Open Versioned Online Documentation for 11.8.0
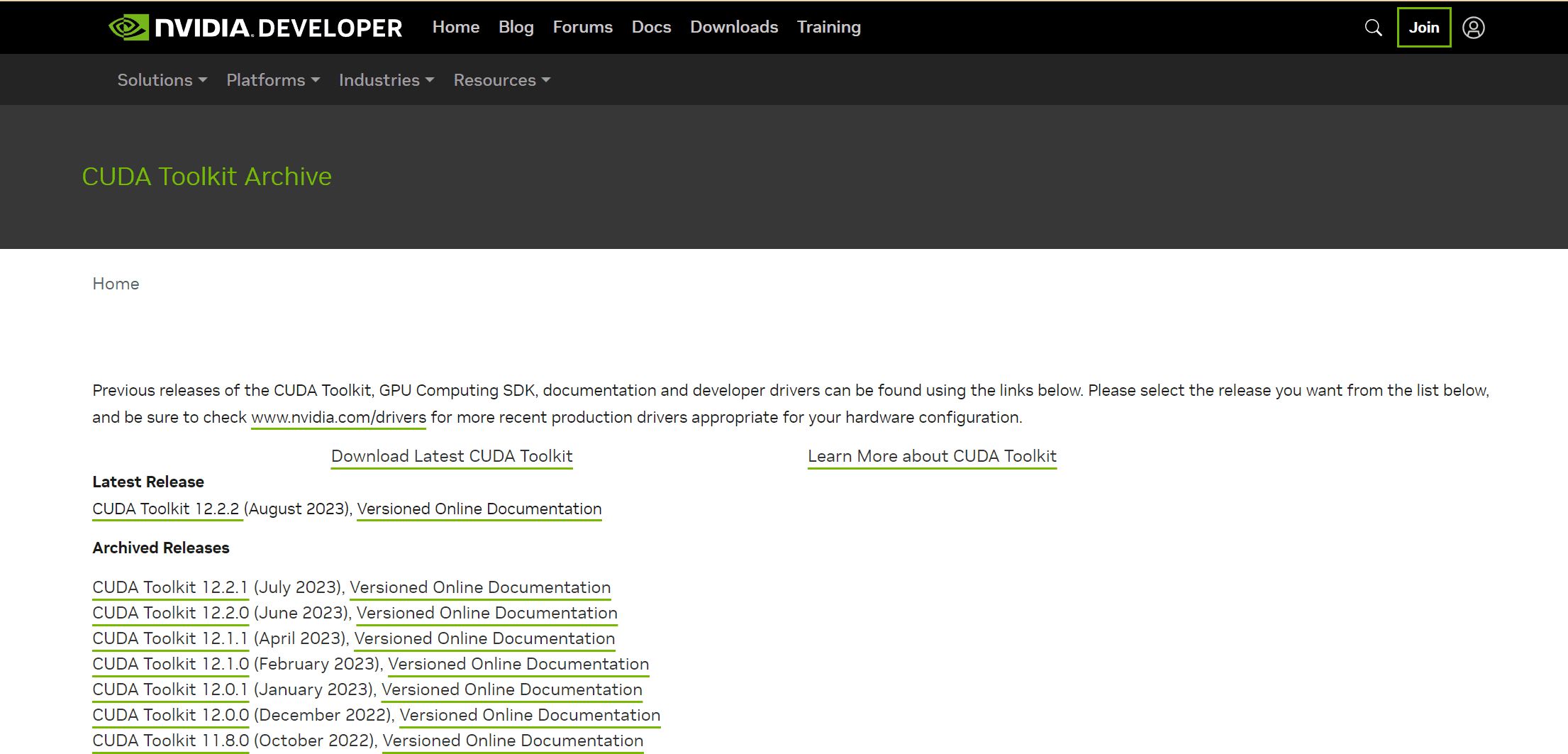Screen dimensions: 1568x754 coord(513,741)
